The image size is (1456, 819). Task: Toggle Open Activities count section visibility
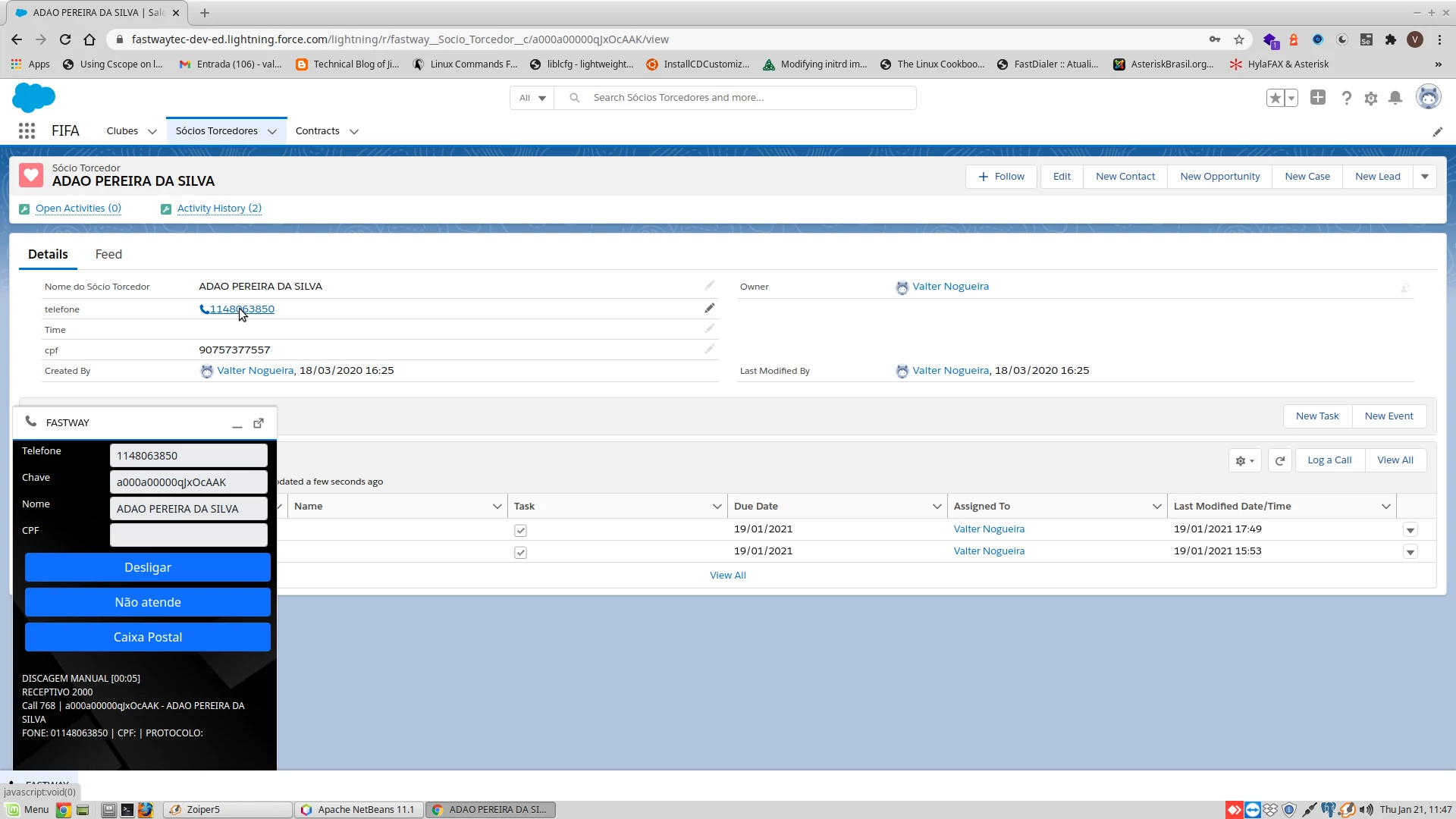click(78, 208)
